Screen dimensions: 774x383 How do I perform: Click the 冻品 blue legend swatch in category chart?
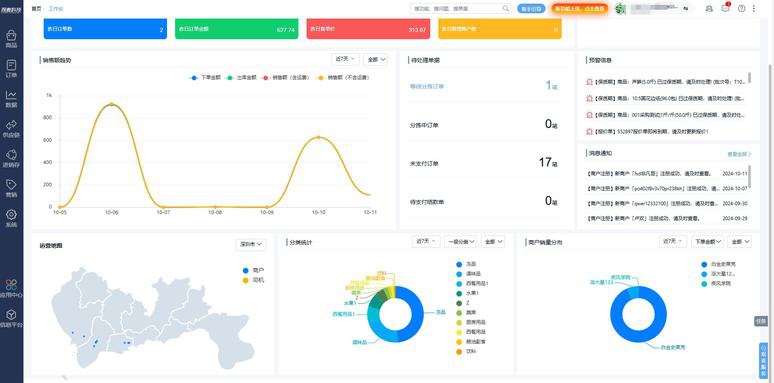[460, 264]
